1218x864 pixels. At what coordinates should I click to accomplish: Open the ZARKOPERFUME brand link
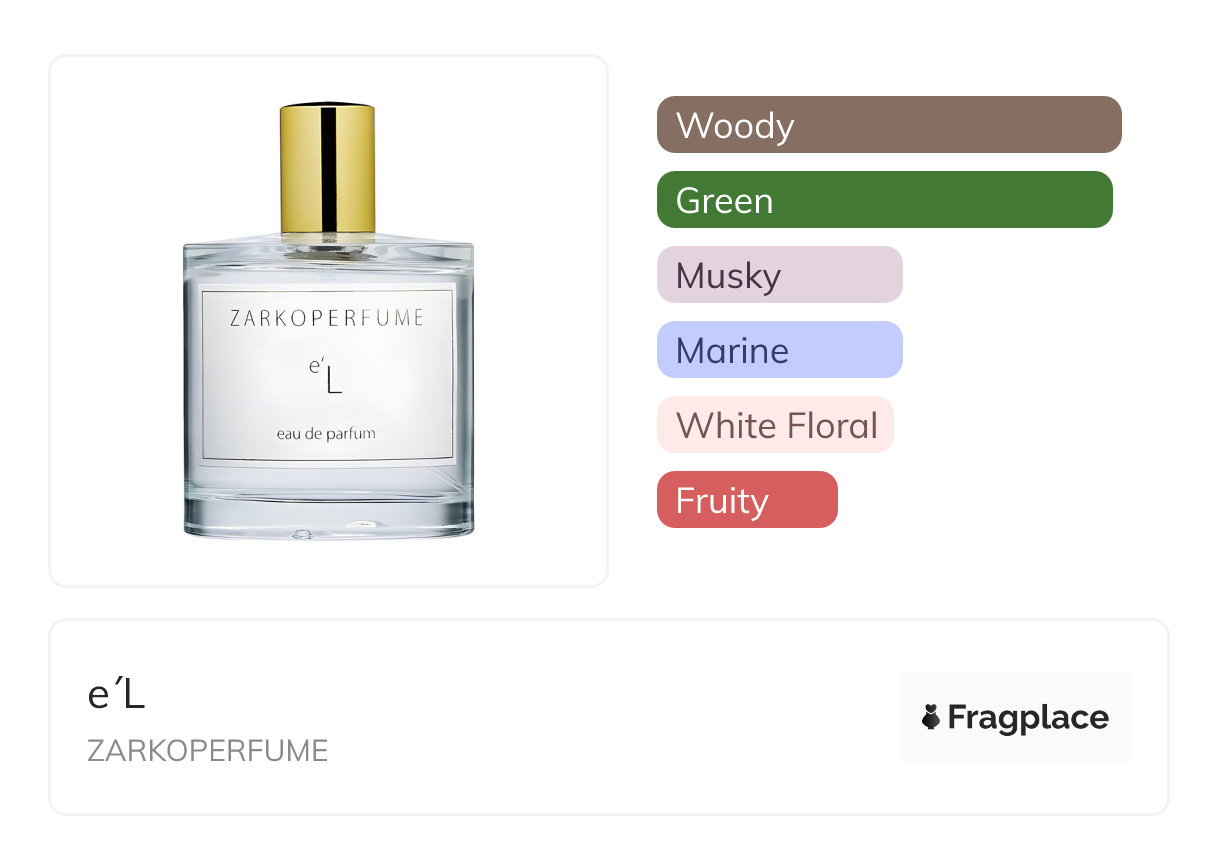(x=208, y=751)
